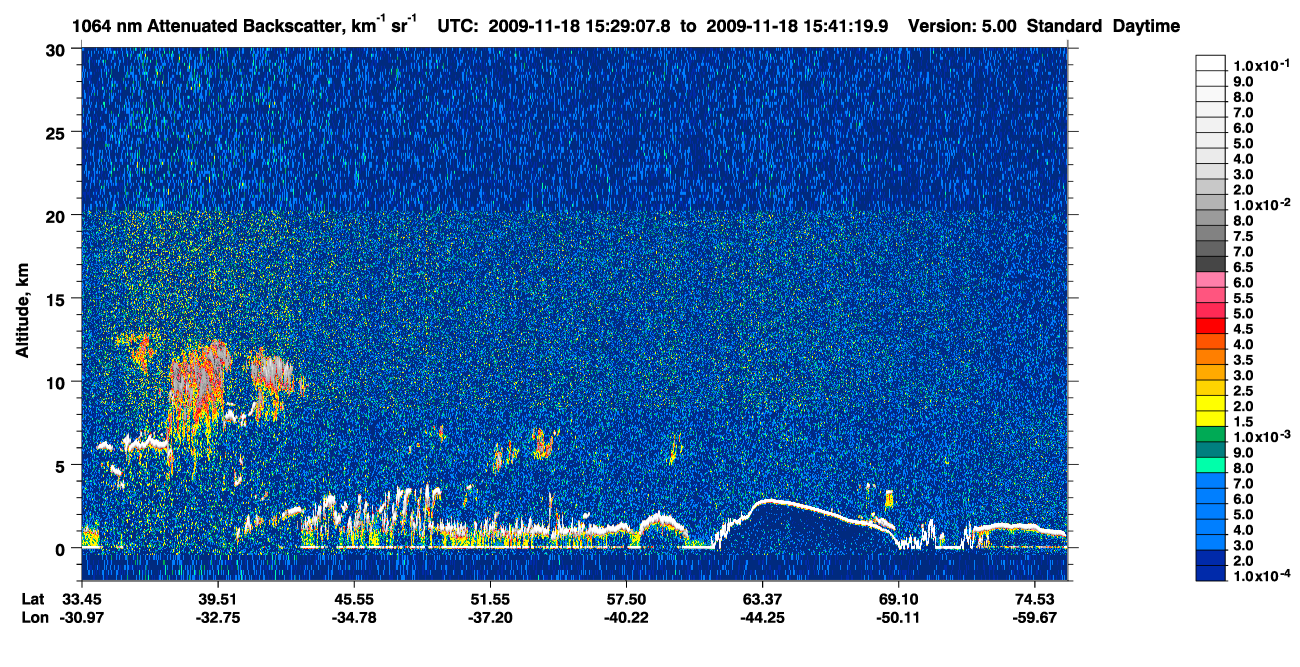Pick the light pink swatch in the color scale
The height and width of the screenshot is (667, 1300).
pos(1211,280)
